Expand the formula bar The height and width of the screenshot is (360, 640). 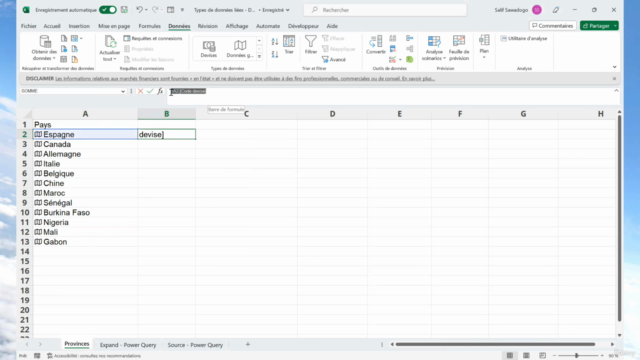[x=616, y=91]
